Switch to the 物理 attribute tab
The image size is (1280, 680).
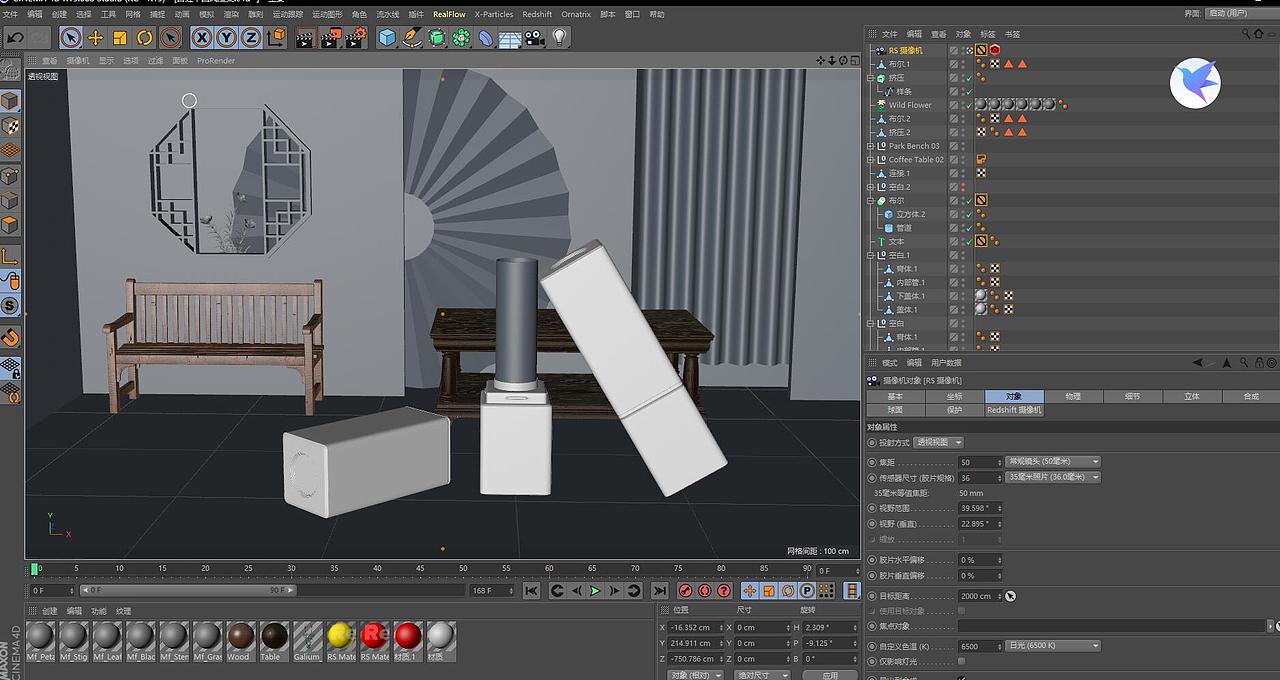point(1073,396)
